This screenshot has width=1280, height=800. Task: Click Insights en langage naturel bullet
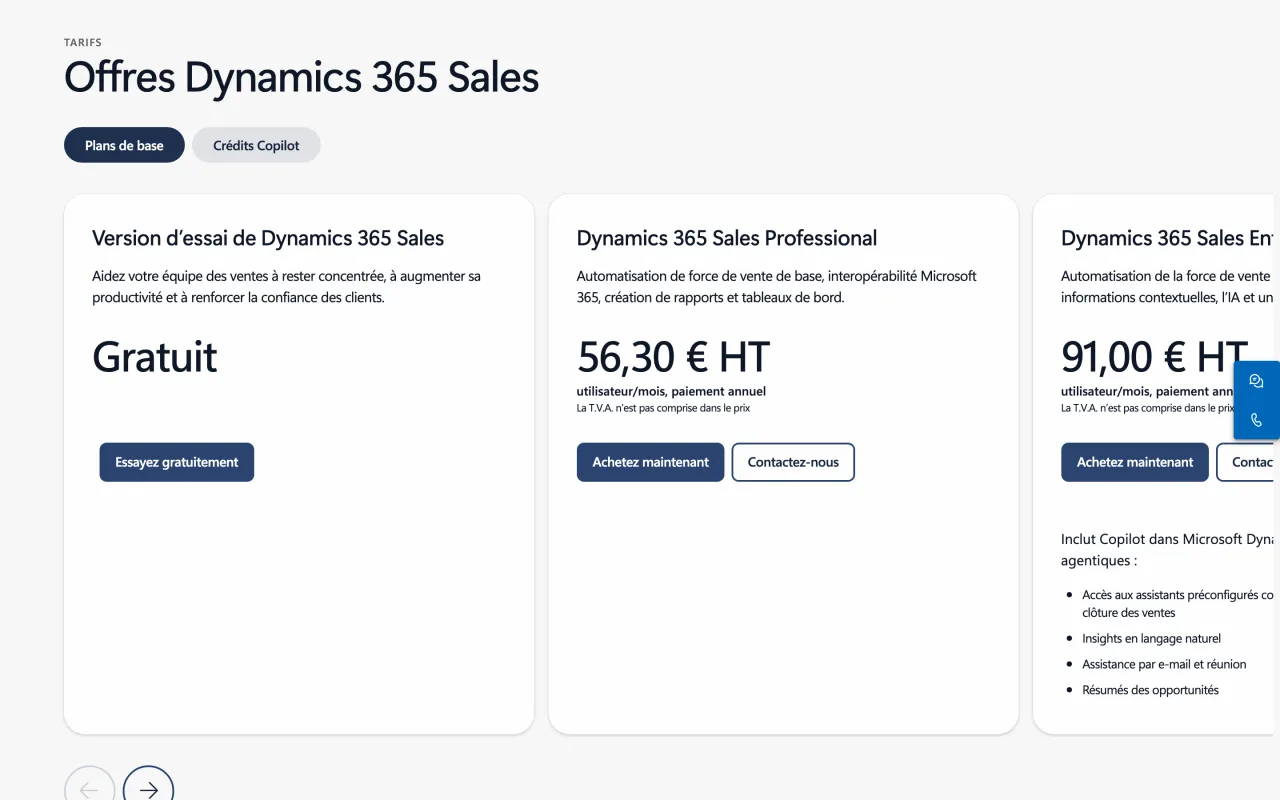click(x=1151, y=638)
